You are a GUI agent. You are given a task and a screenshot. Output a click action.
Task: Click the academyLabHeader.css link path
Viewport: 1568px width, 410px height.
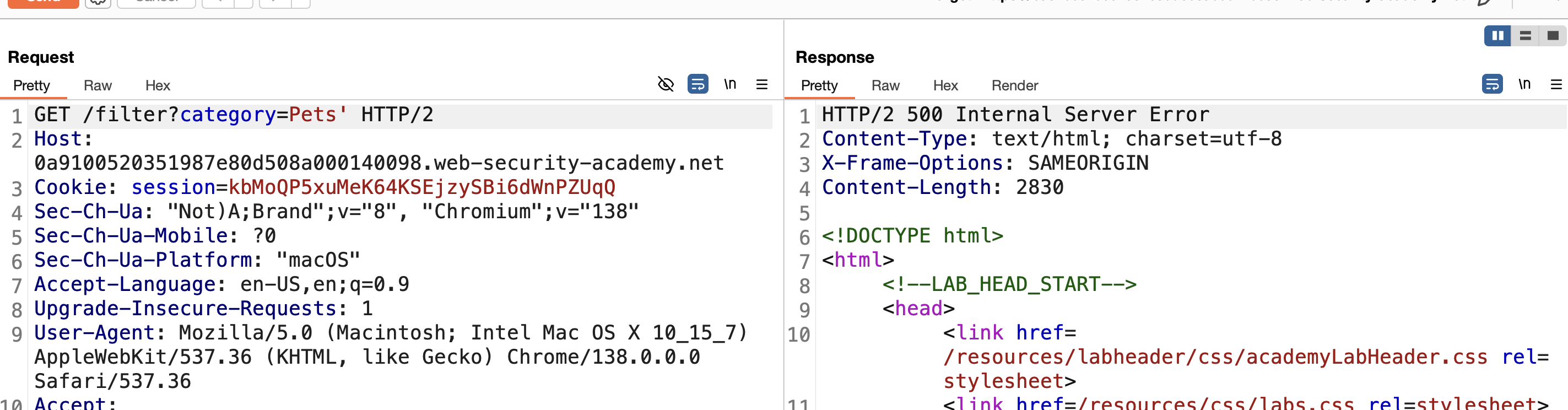[x=1215, y=357]
